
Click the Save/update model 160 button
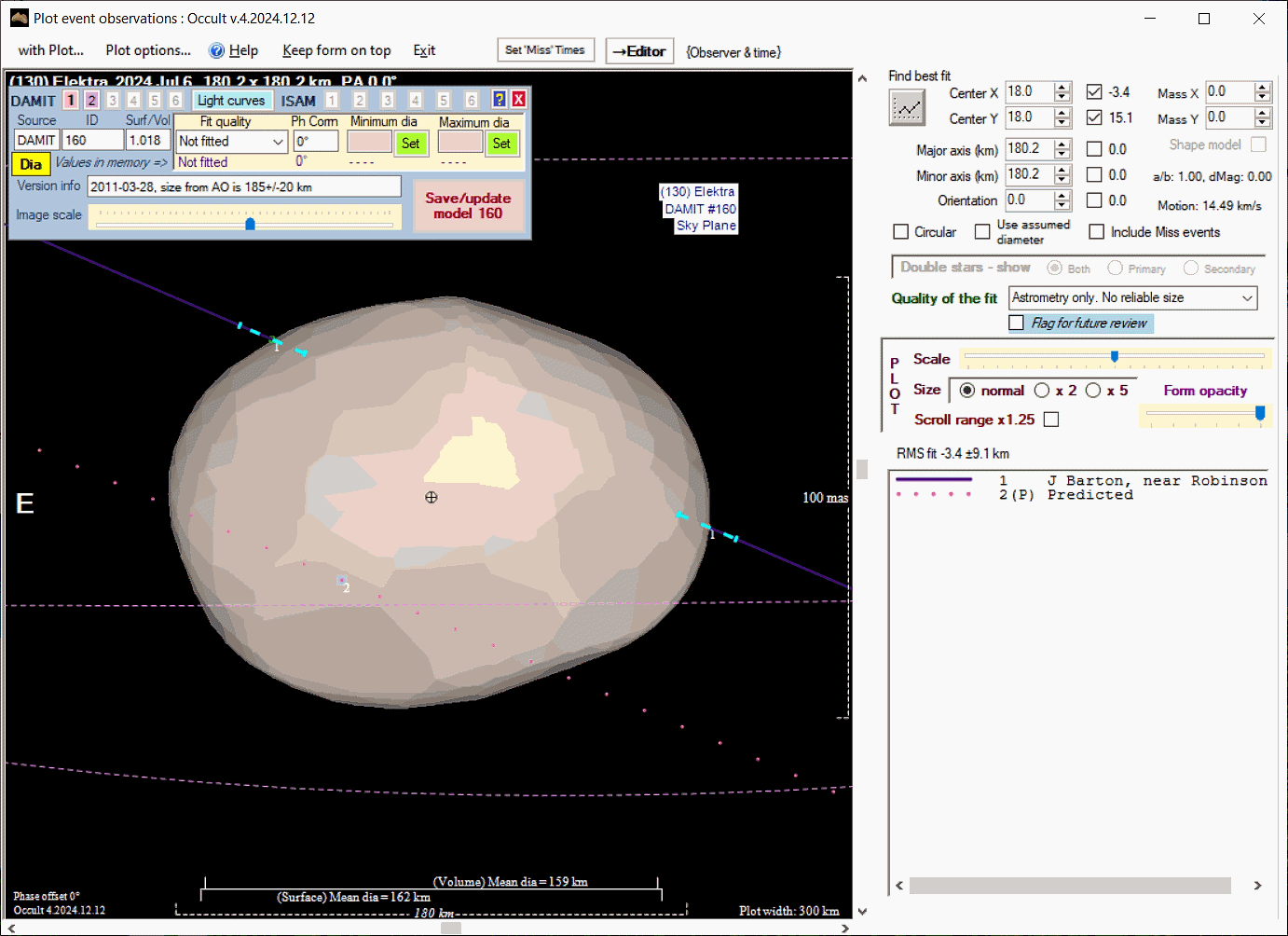468,206
